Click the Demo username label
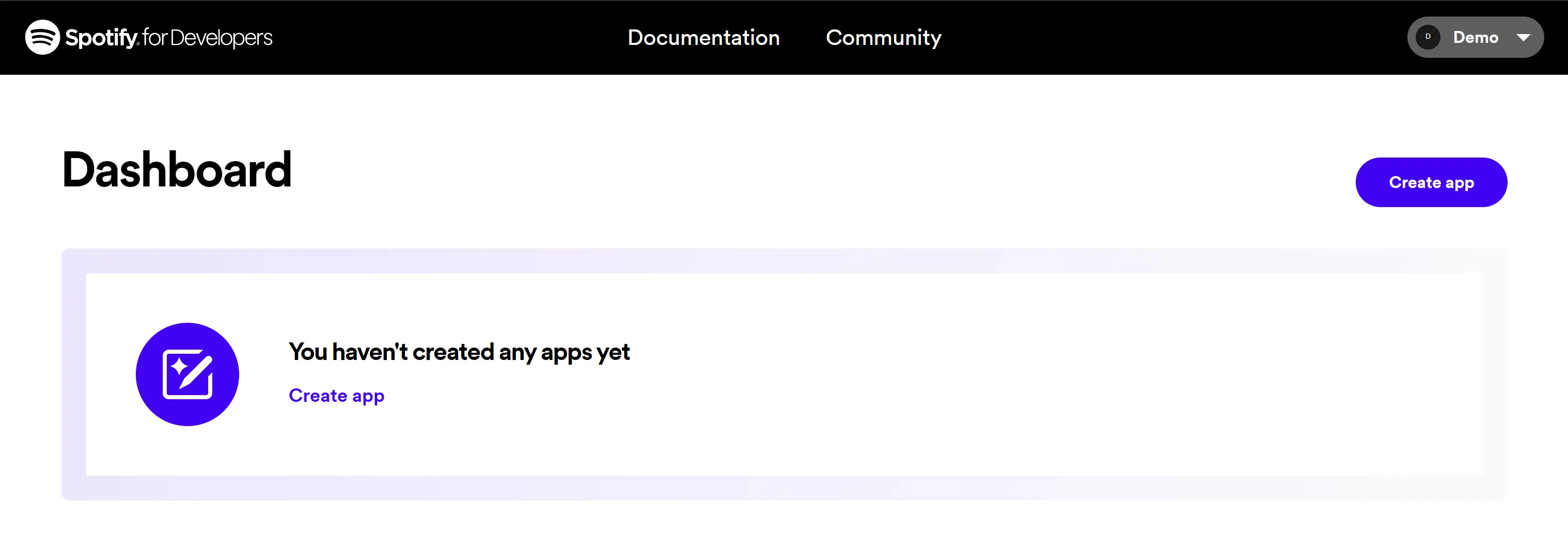 point(1475,38)
